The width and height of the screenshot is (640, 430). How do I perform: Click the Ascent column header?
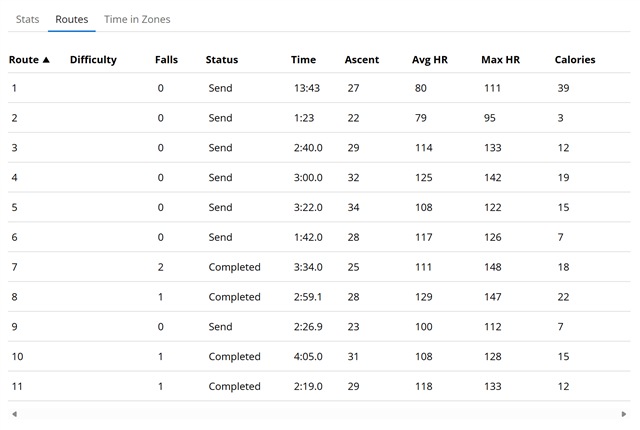[x=361, y=60]
